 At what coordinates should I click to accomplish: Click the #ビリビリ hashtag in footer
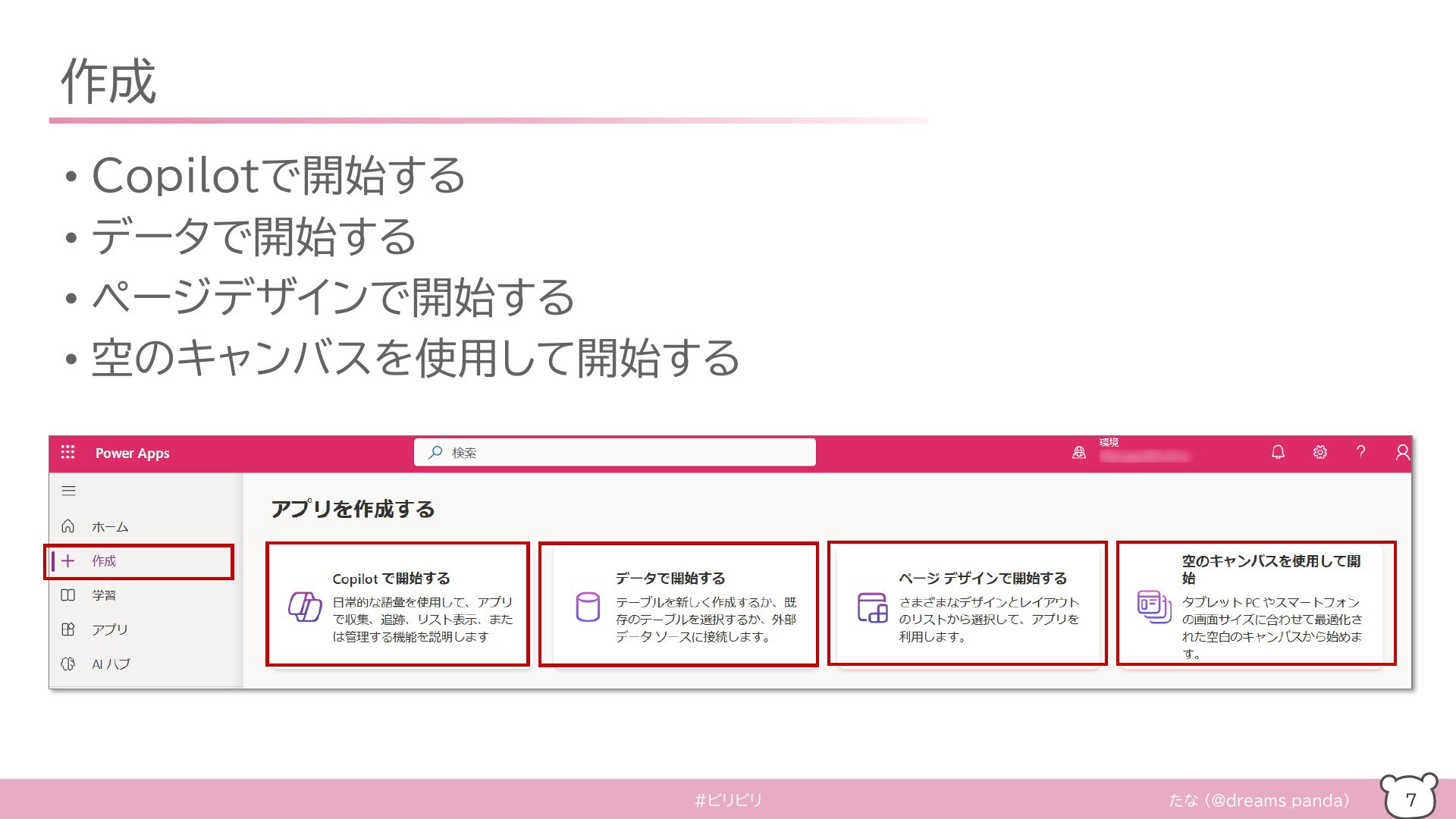point(728,800)
